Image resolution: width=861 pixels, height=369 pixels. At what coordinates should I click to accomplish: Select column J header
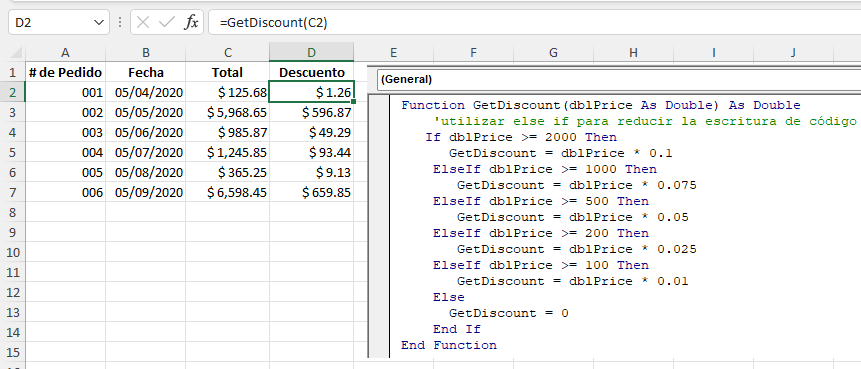[793, 53]
